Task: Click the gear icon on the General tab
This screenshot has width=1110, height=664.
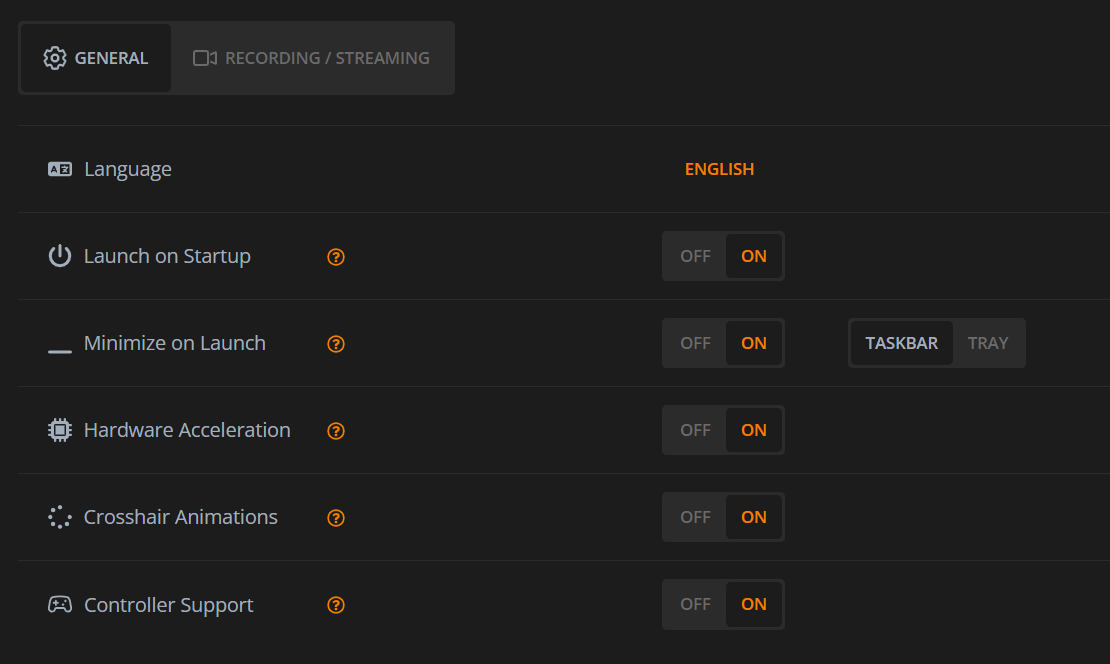Action: [56, 57]
